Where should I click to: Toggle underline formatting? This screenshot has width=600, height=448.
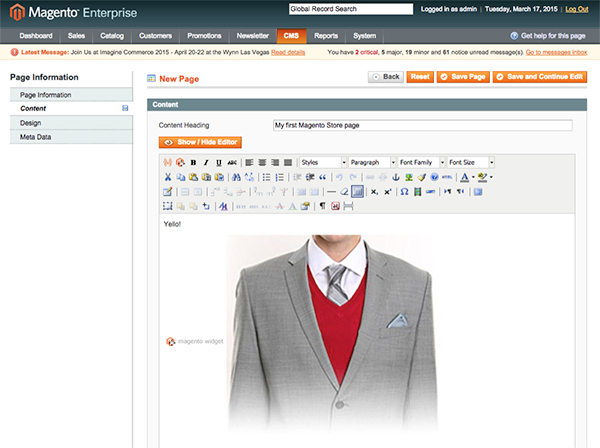pos(219,162)
